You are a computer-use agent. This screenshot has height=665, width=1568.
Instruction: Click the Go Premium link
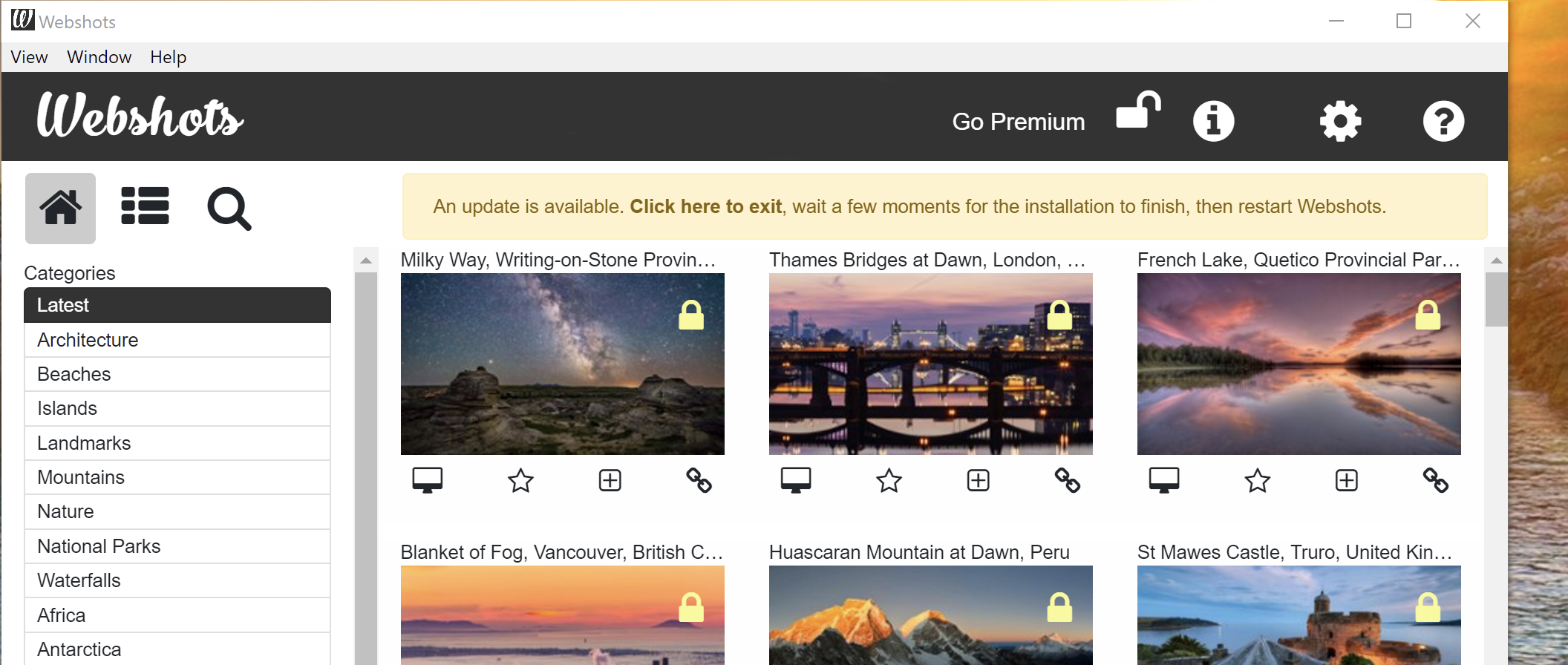(x=1018, y=122)
